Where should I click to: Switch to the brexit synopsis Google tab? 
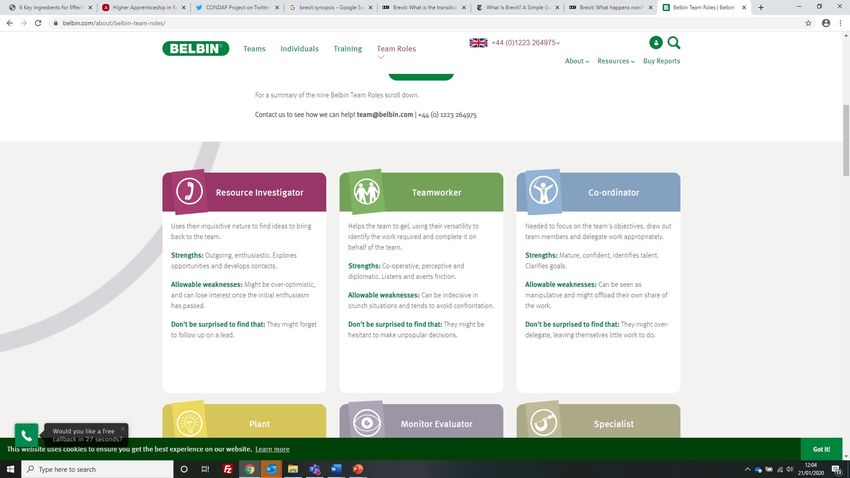click(330, 8)
